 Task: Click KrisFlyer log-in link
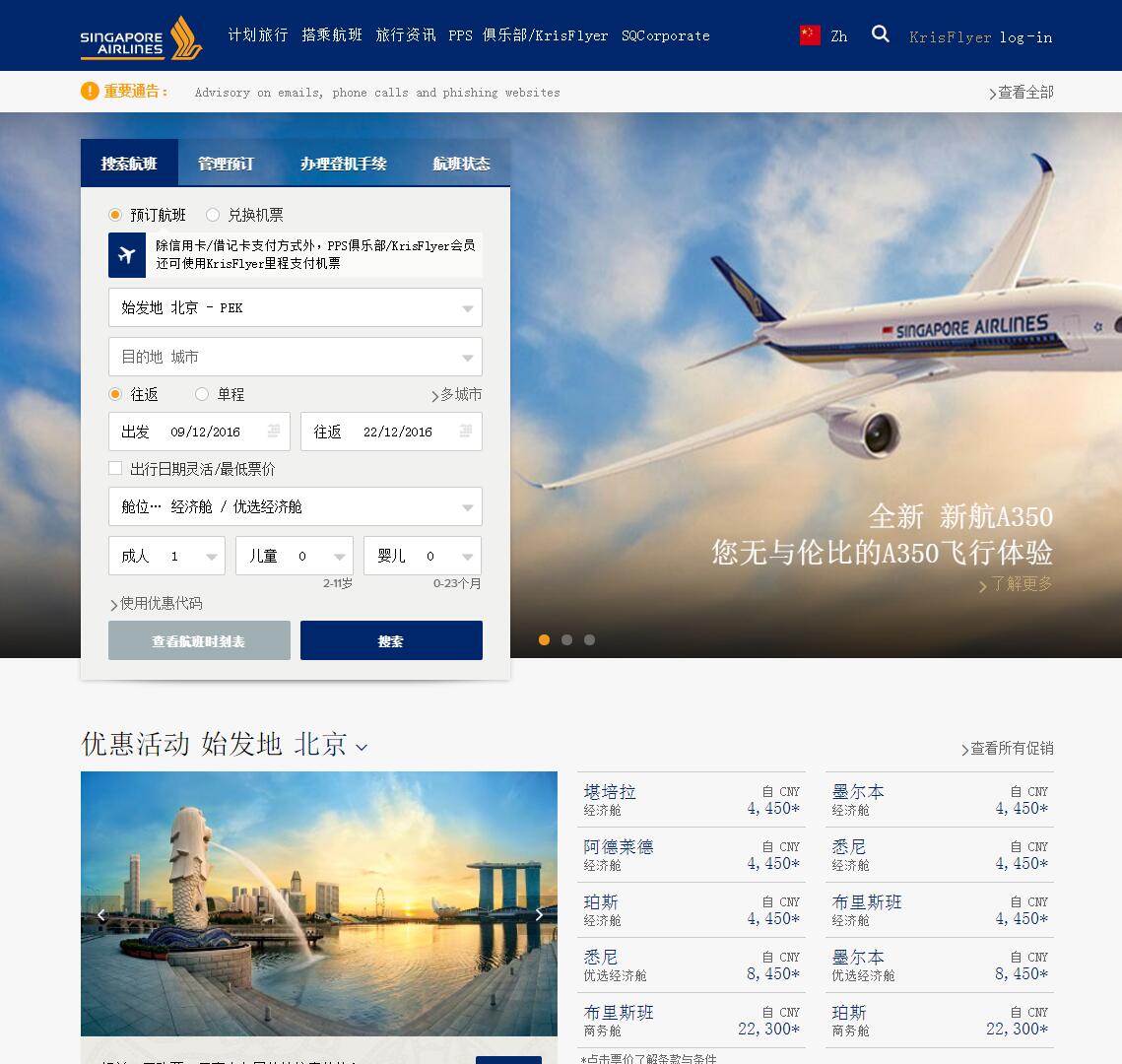(x=980, y=37)
